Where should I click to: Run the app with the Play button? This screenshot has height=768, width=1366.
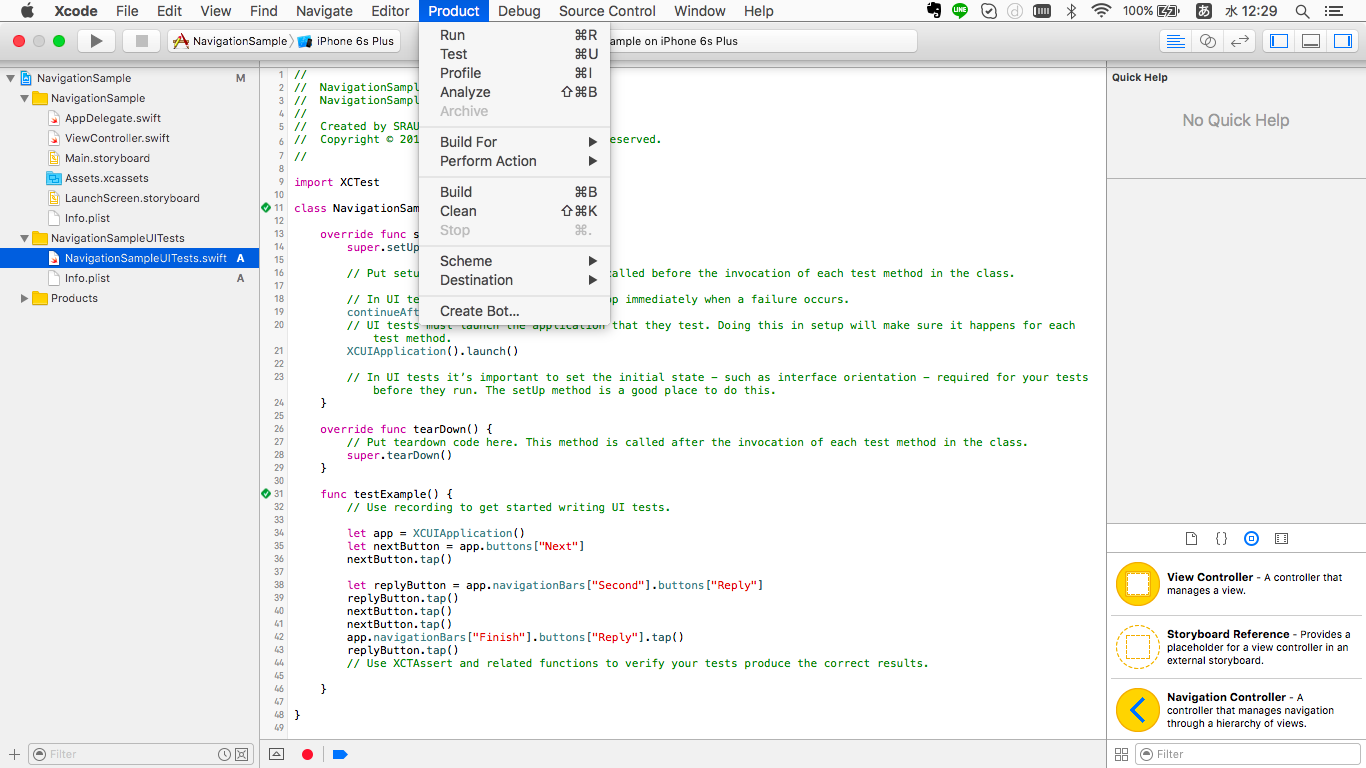click(95, 41)
